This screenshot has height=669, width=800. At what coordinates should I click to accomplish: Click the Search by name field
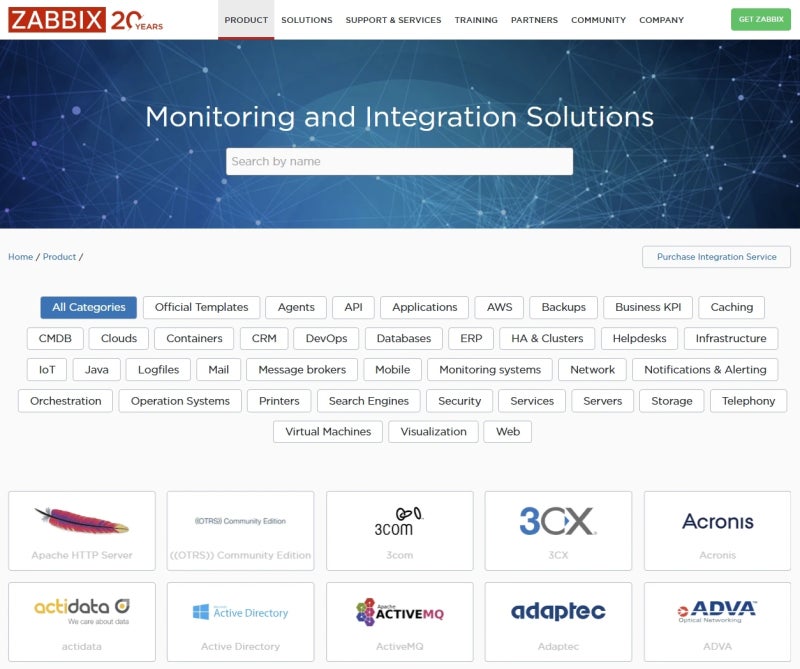point(399,161)
